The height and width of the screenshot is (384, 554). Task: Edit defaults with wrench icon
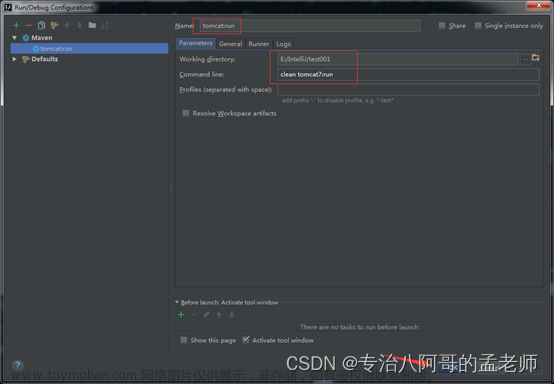coord(54,25)
